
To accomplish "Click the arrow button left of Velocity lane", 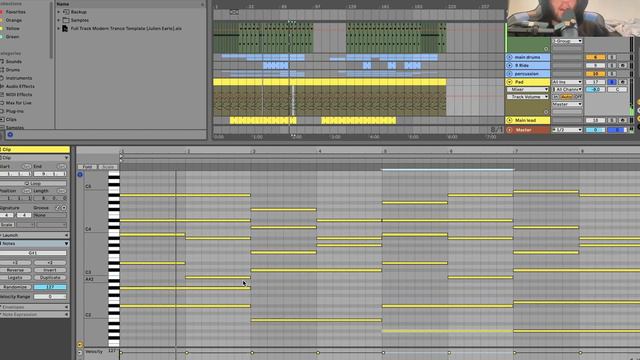I will (x=80, y=352).
